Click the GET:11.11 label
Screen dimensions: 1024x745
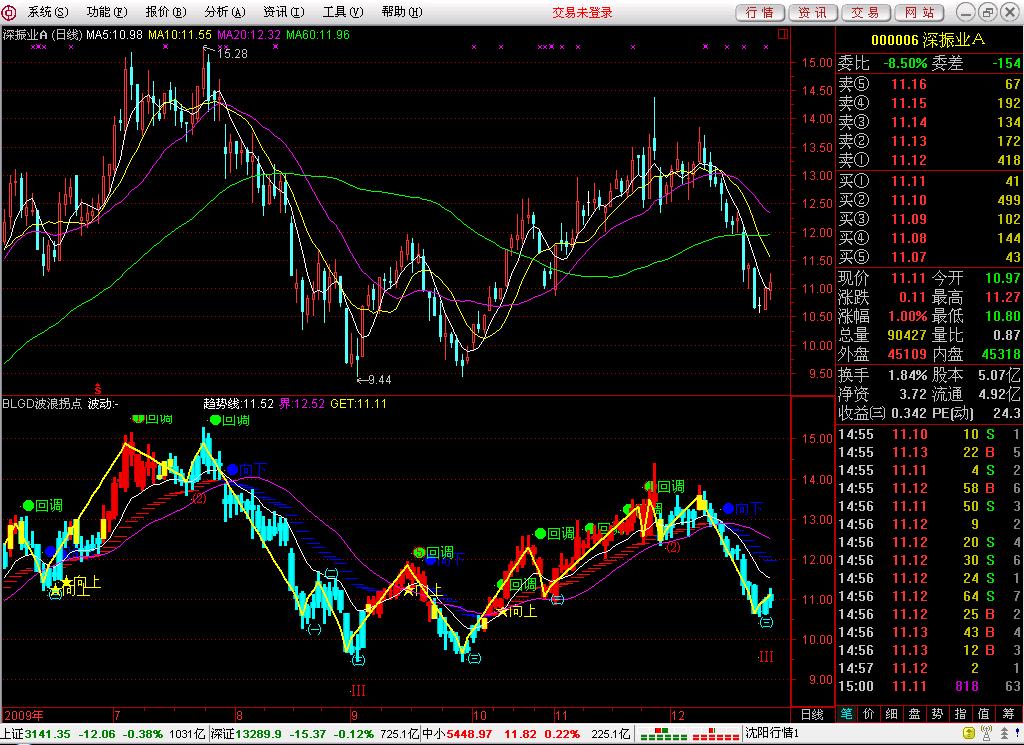point(359,404)
